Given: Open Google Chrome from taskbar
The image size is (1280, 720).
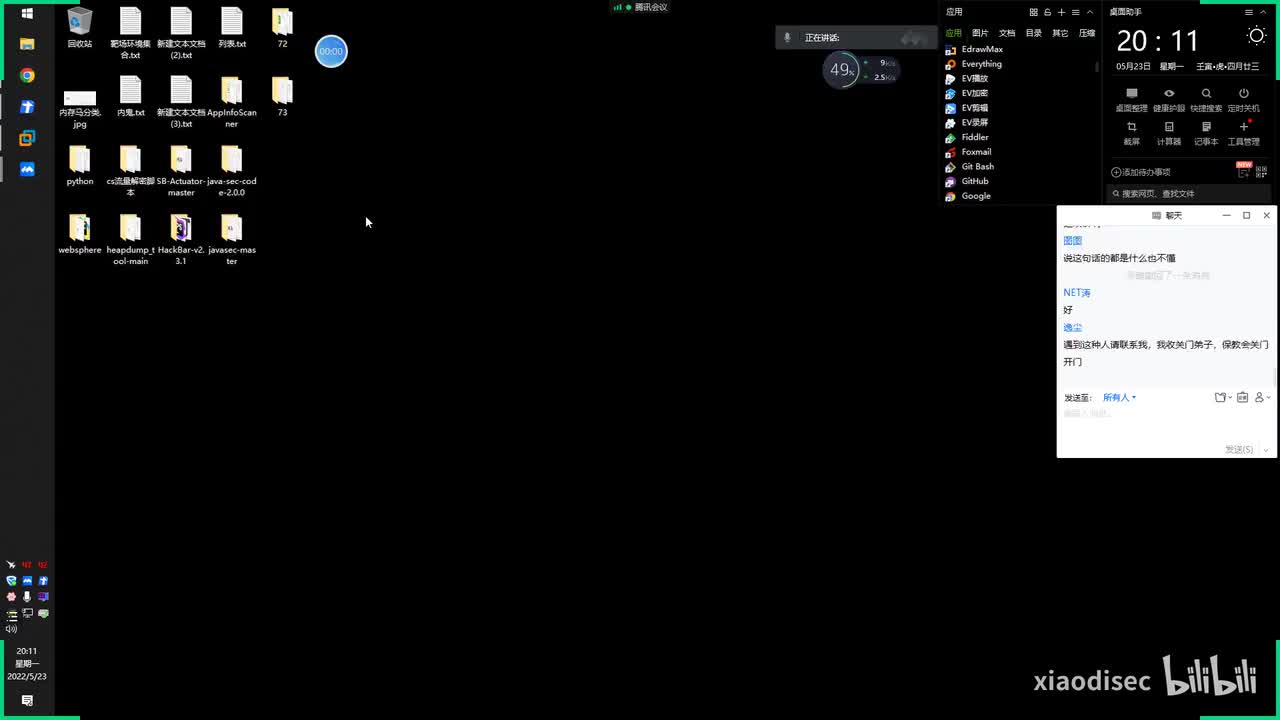Looking at the screenshot, I should tap(27, 75).
